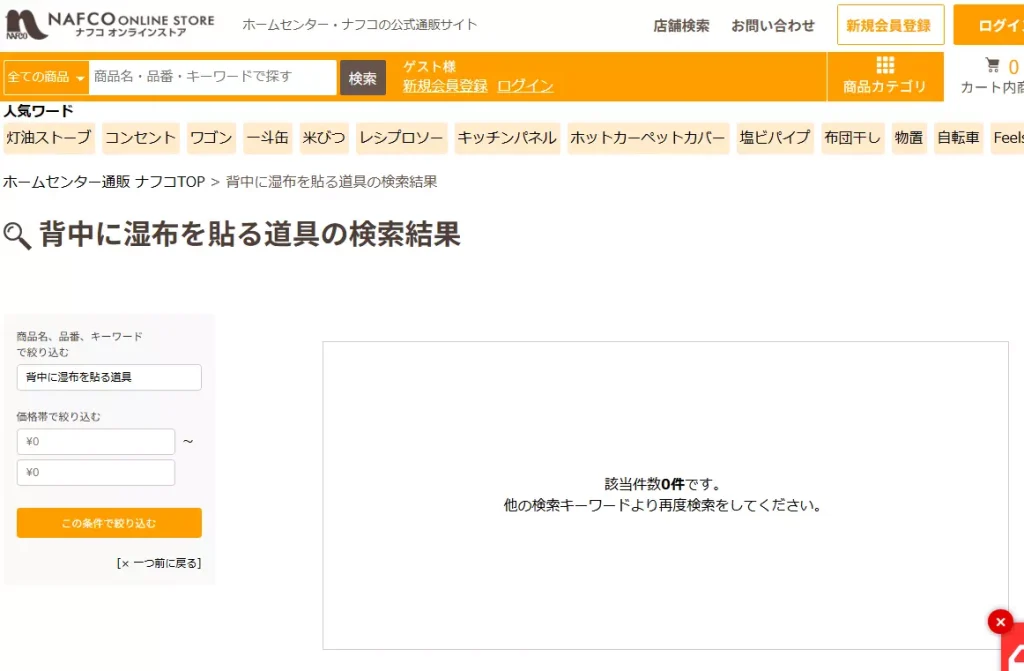Open the 商品カテゴリ grid icon
The image size is (1024, 671).
pos(885,66)
